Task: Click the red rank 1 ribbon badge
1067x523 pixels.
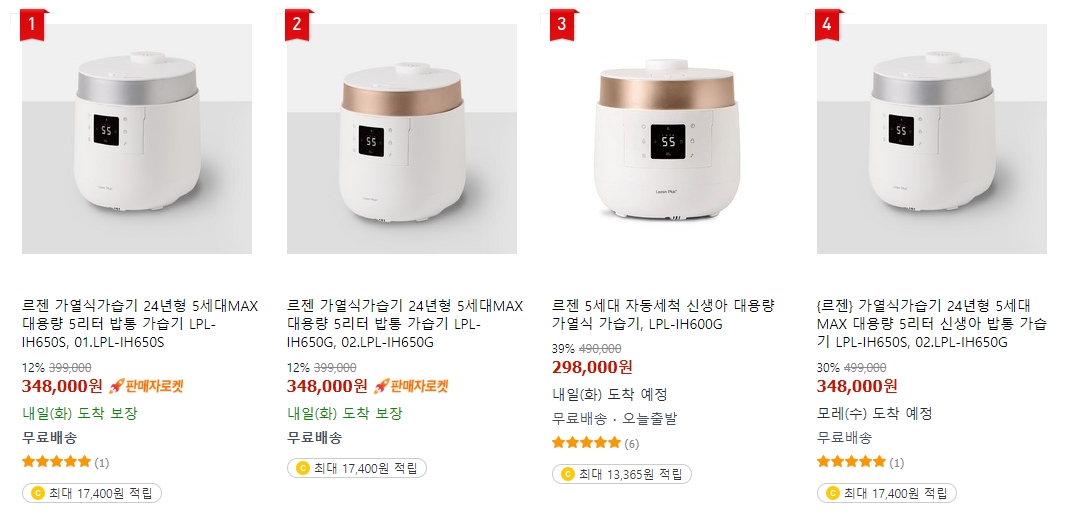Action: (x=31, y=25)
